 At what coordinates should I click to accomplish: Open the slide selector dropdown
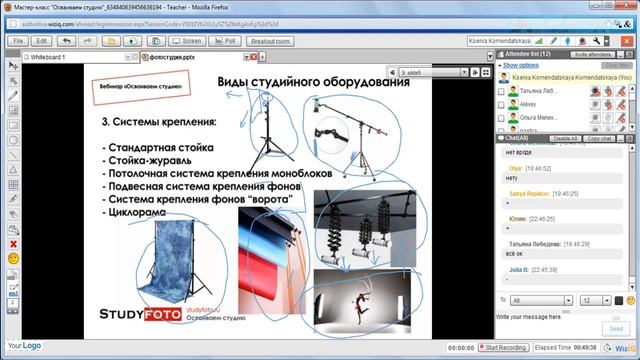tap(464, 72)
